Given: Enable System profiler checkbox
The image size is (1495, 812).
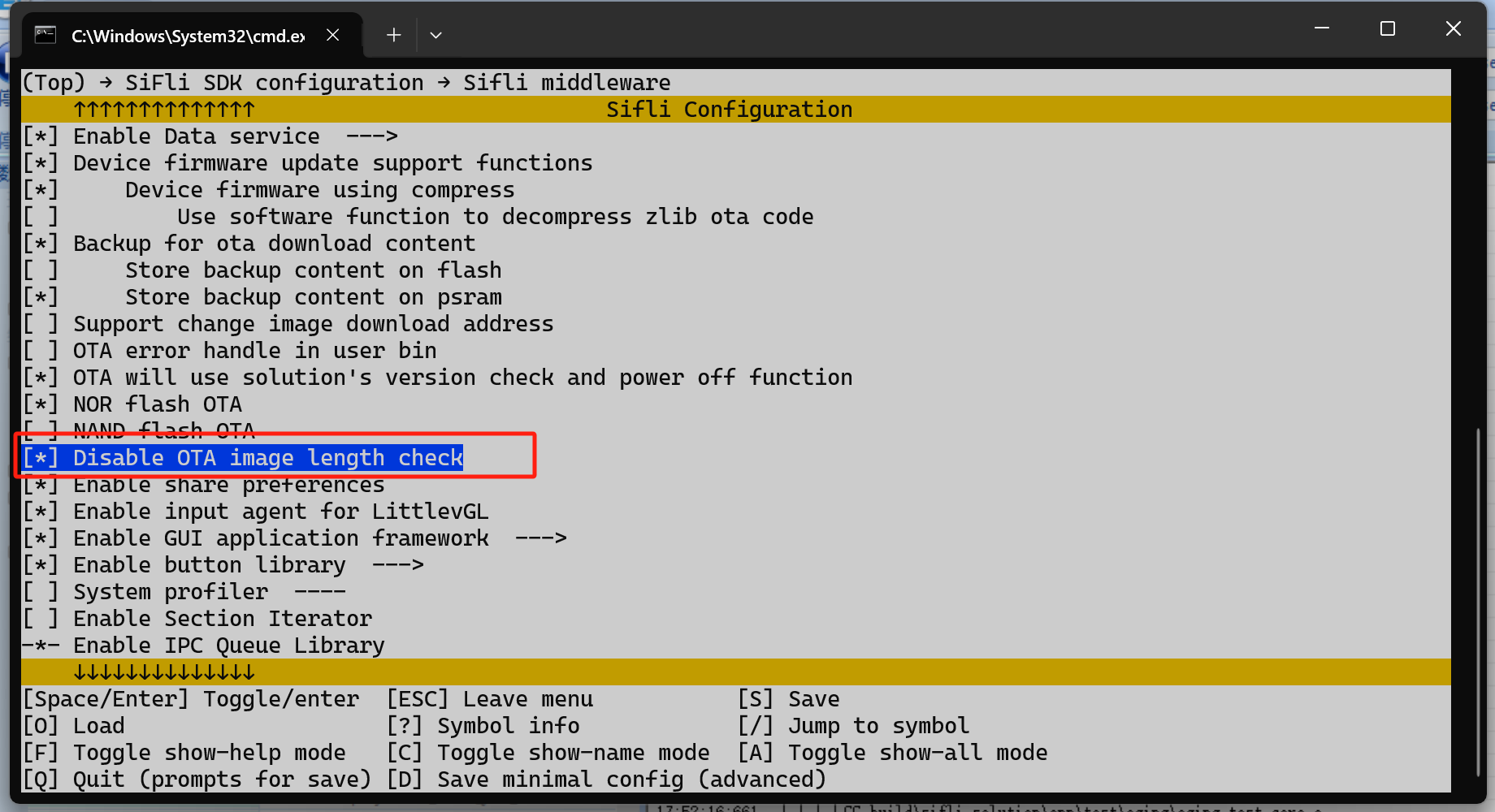Looking at the screenshot, I should tap(41, 592).
